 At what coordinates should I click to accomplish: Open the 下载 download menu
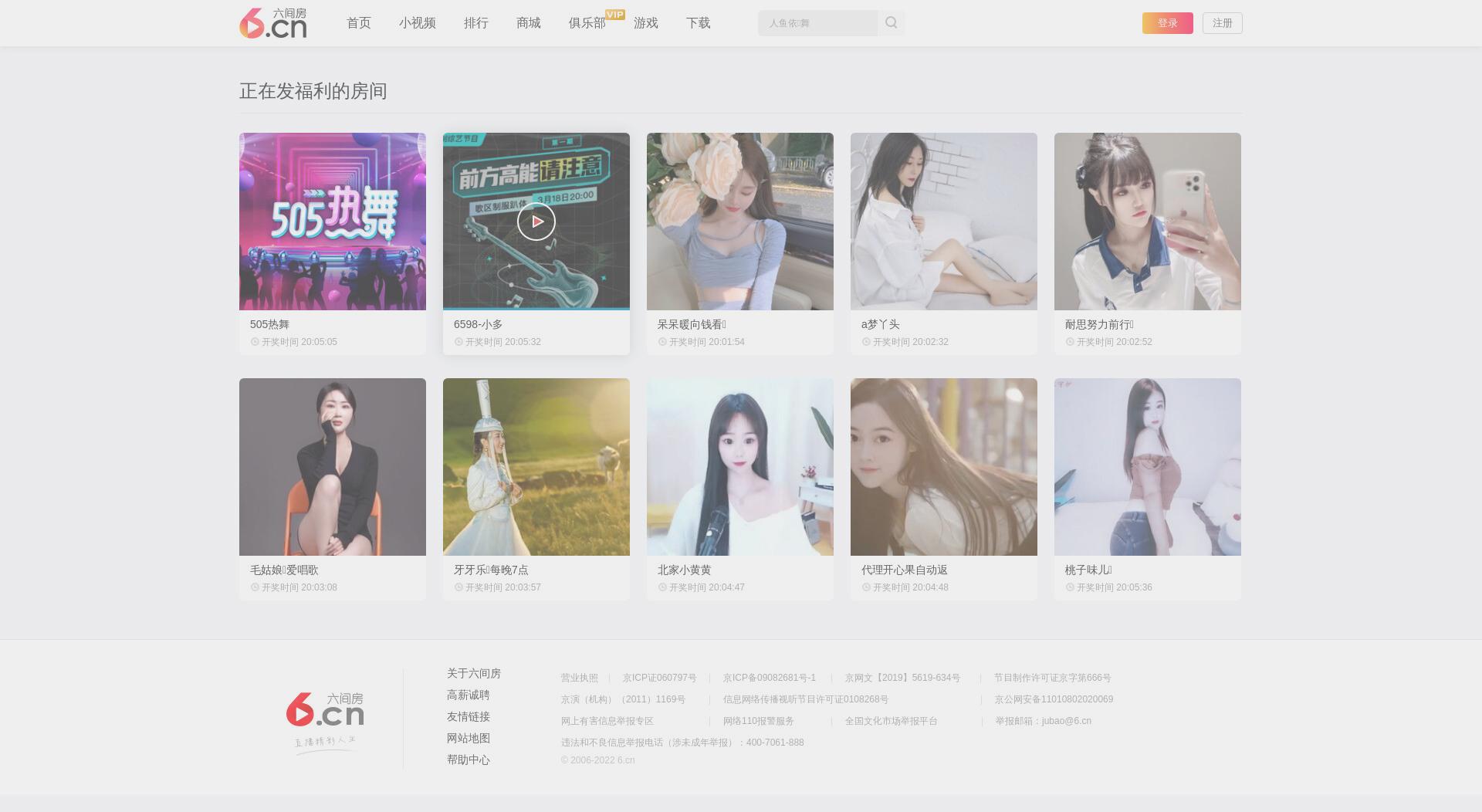699,23
